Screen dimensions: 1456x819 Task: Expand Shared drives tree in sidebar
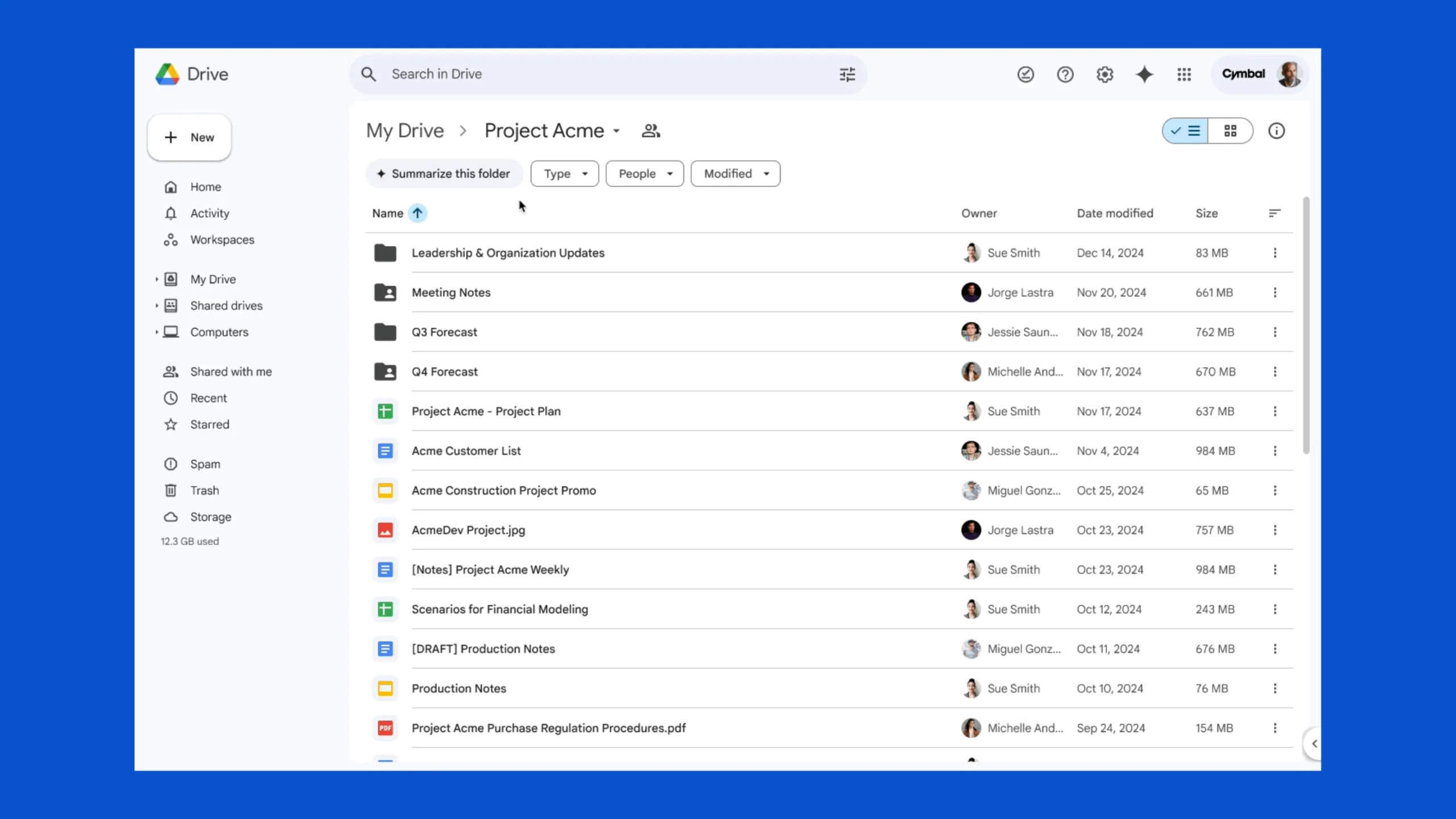point(156,305)
